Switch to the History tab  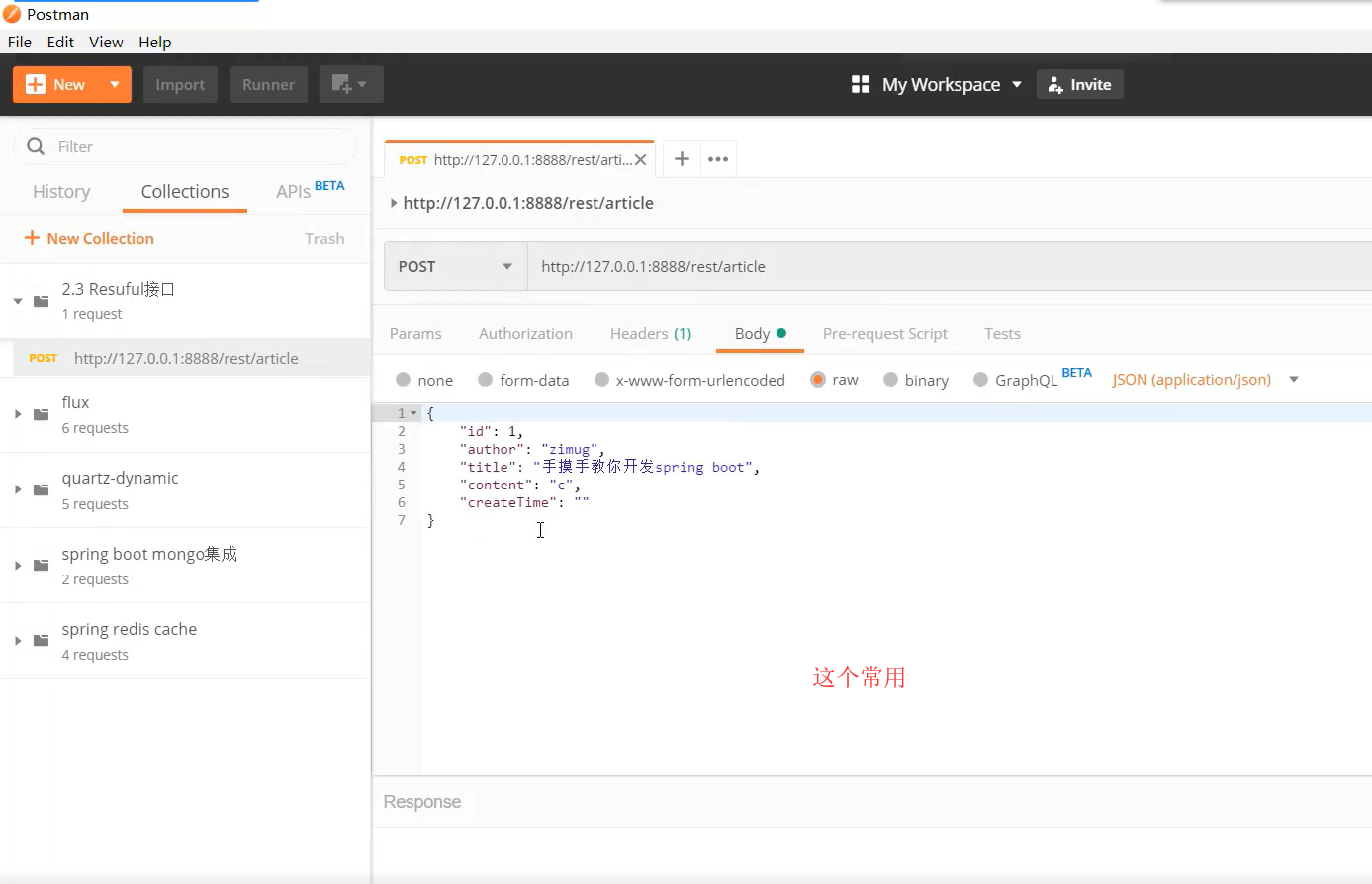(x=61, y=192)
